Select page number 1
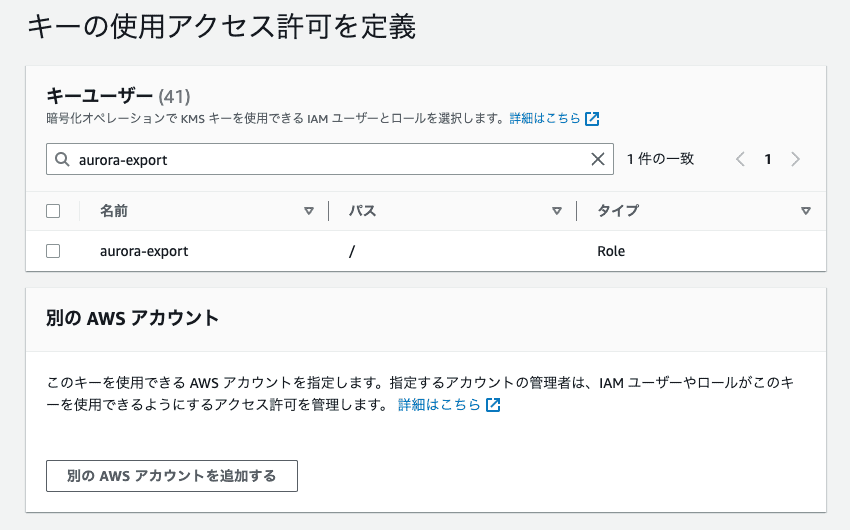Image resolution: width=850 pixels, height=530 pixels. [x=768, y=159]
